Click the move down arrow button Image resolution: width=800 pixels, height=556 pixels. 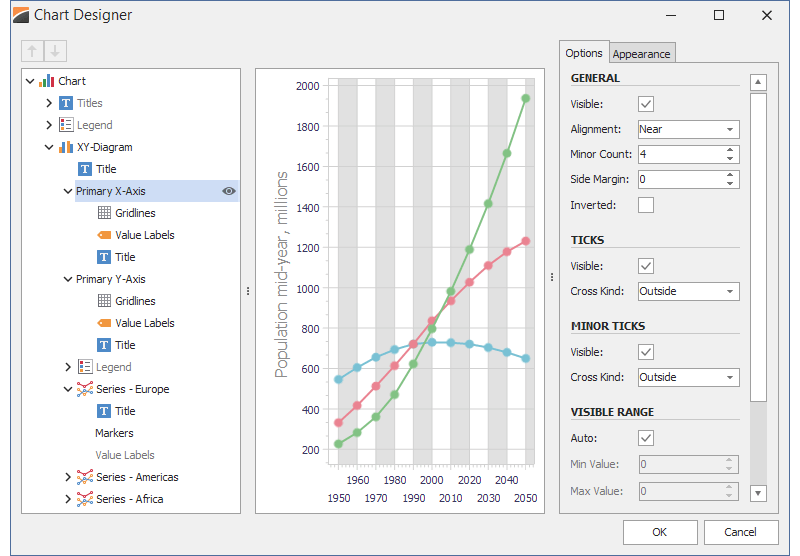55,52
